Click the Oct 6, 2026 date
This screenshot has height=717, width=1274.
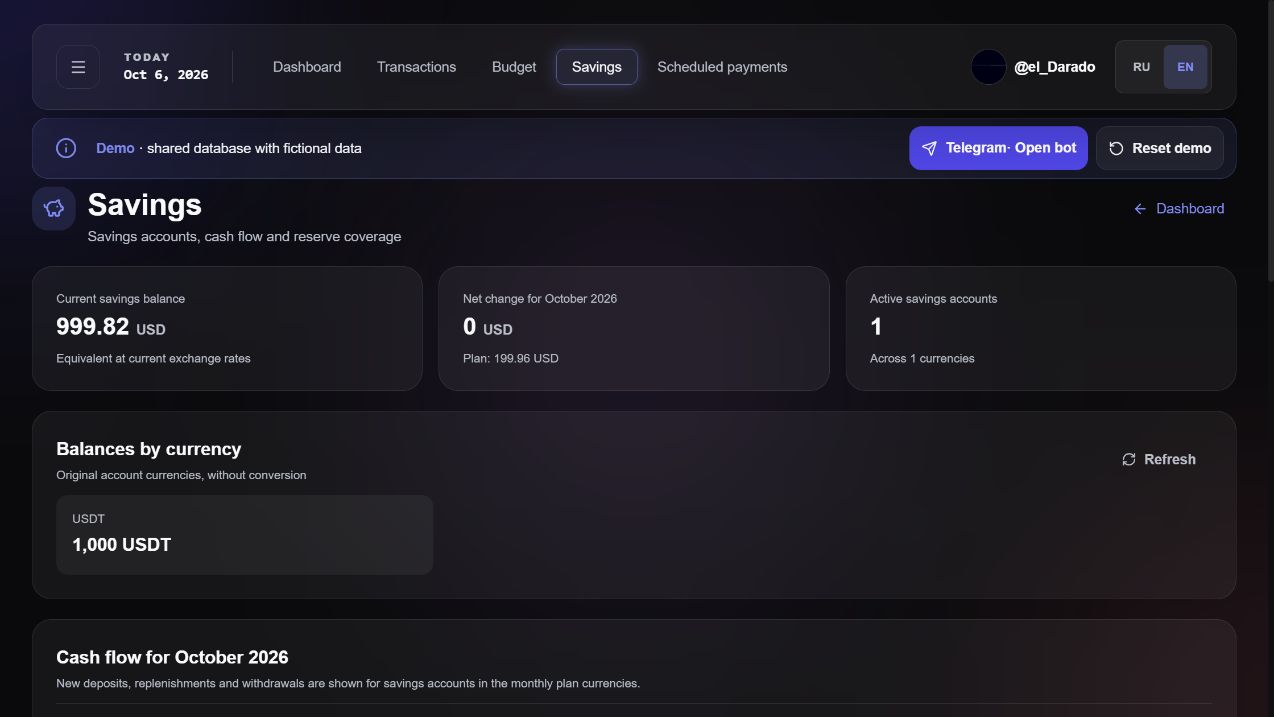(x=166, y=75)
